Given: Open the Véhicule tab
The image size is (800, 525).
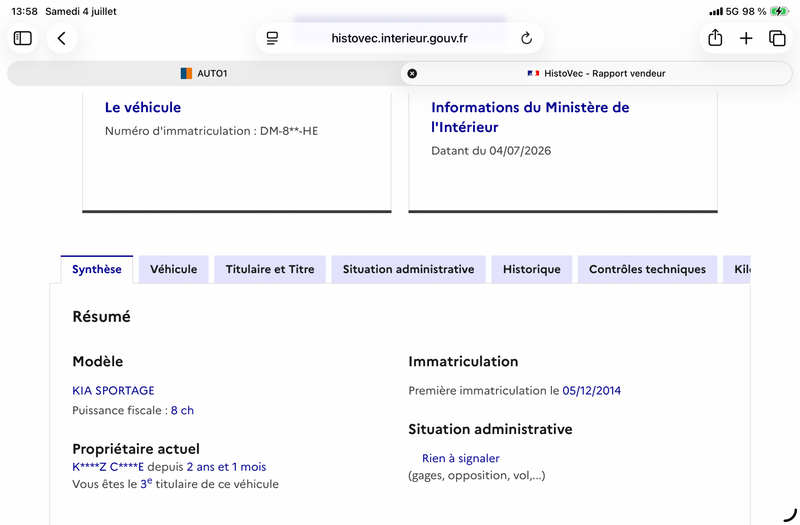Looking at the screenshot, I should pyautogui.click(x=173, y=269).
